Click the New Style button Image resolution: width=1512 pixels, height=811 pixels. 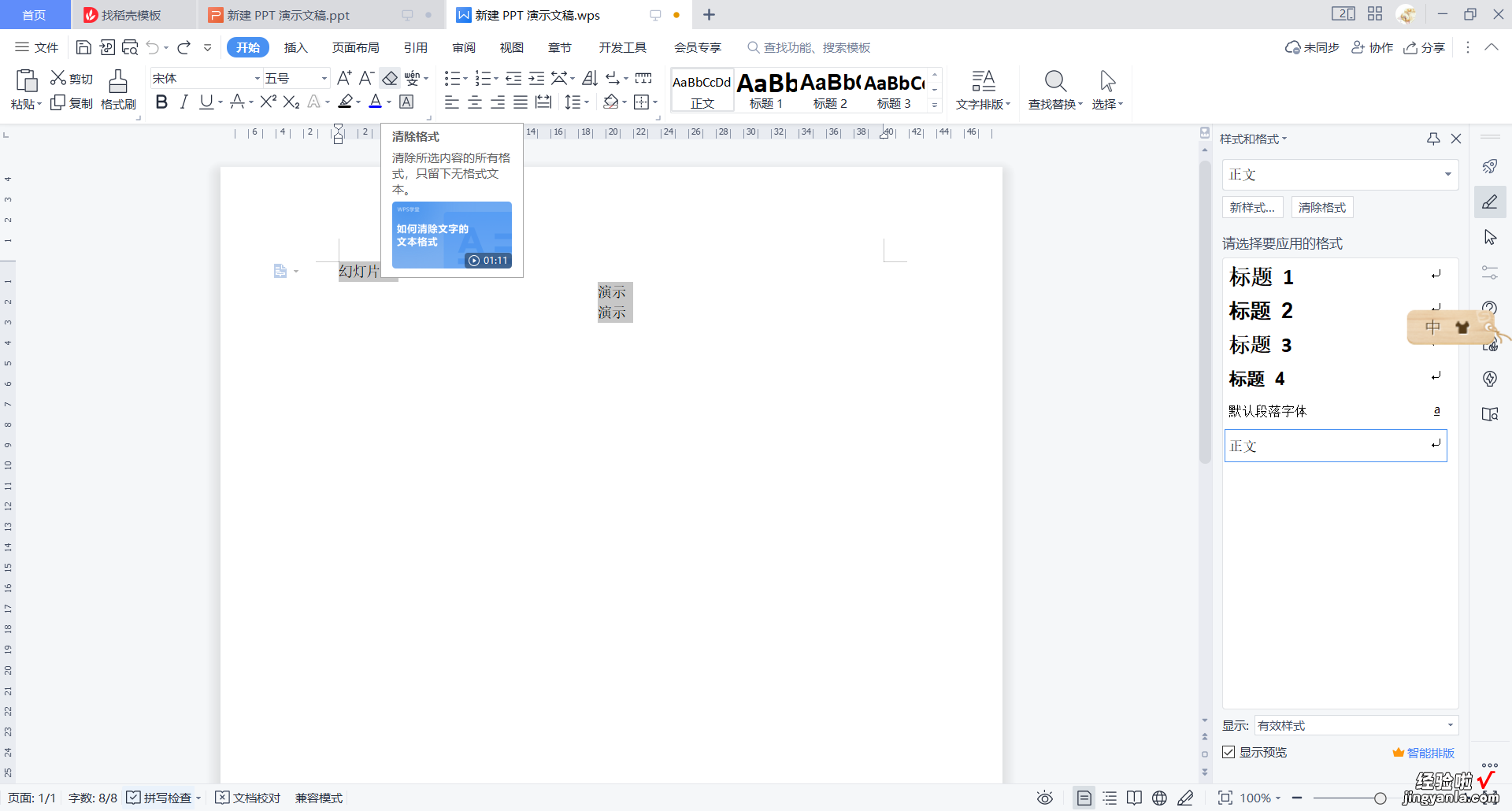1252,207
